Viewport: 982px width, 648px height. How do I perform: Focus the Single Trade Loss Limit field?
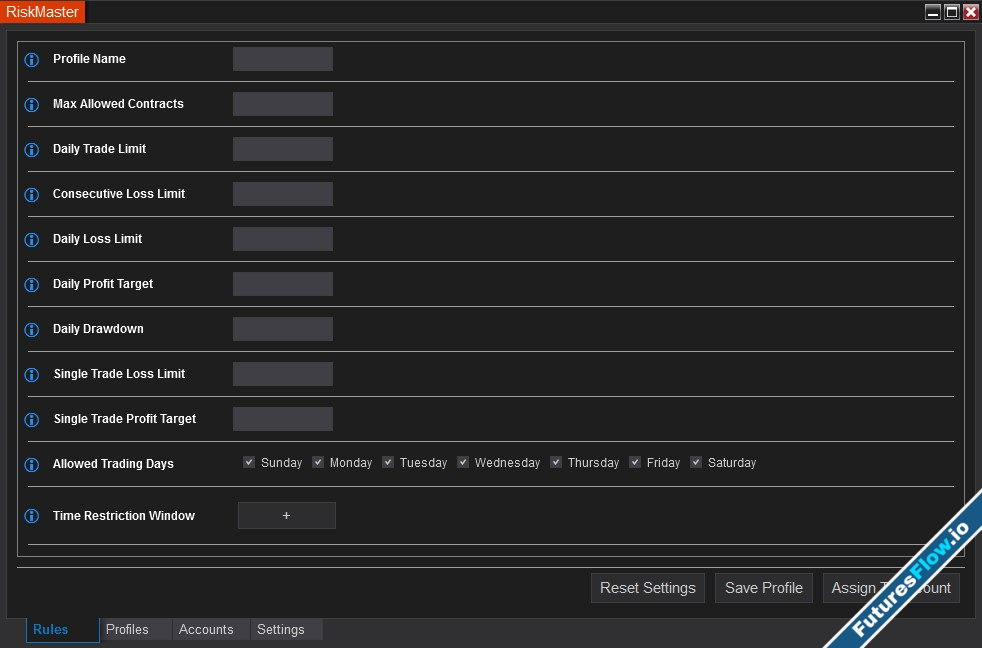[283, 374]
